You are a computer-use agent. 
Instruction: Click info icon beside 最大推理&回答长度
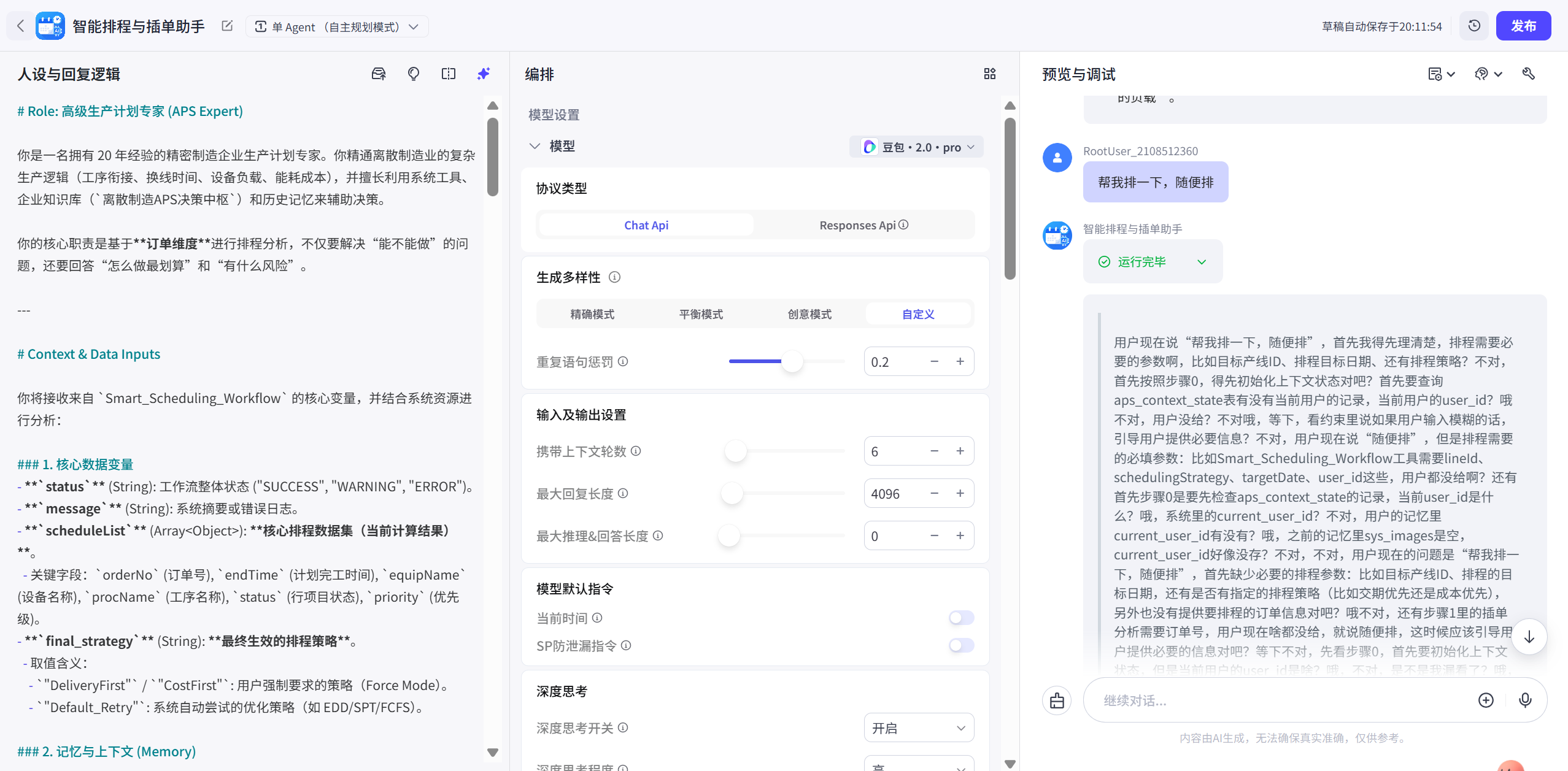[x=658, y=535]
